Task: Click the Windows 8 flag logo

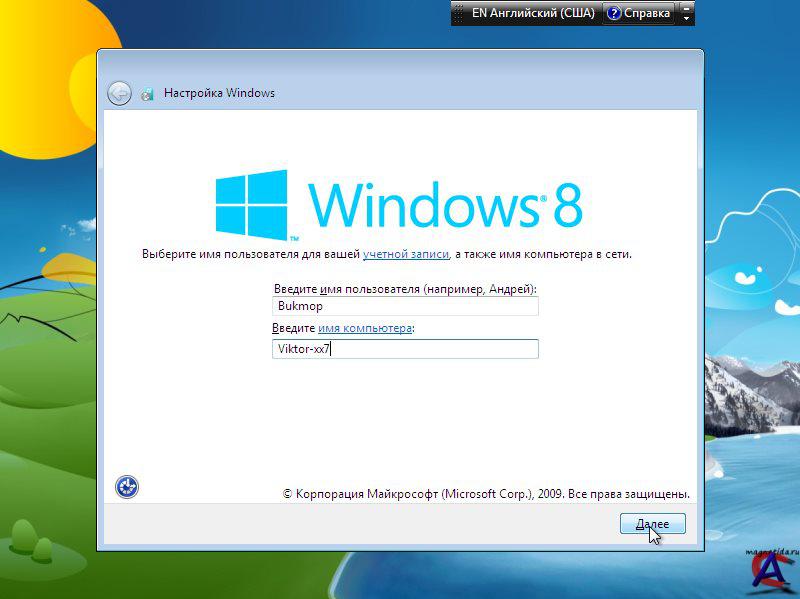Action: coord(251,203)
